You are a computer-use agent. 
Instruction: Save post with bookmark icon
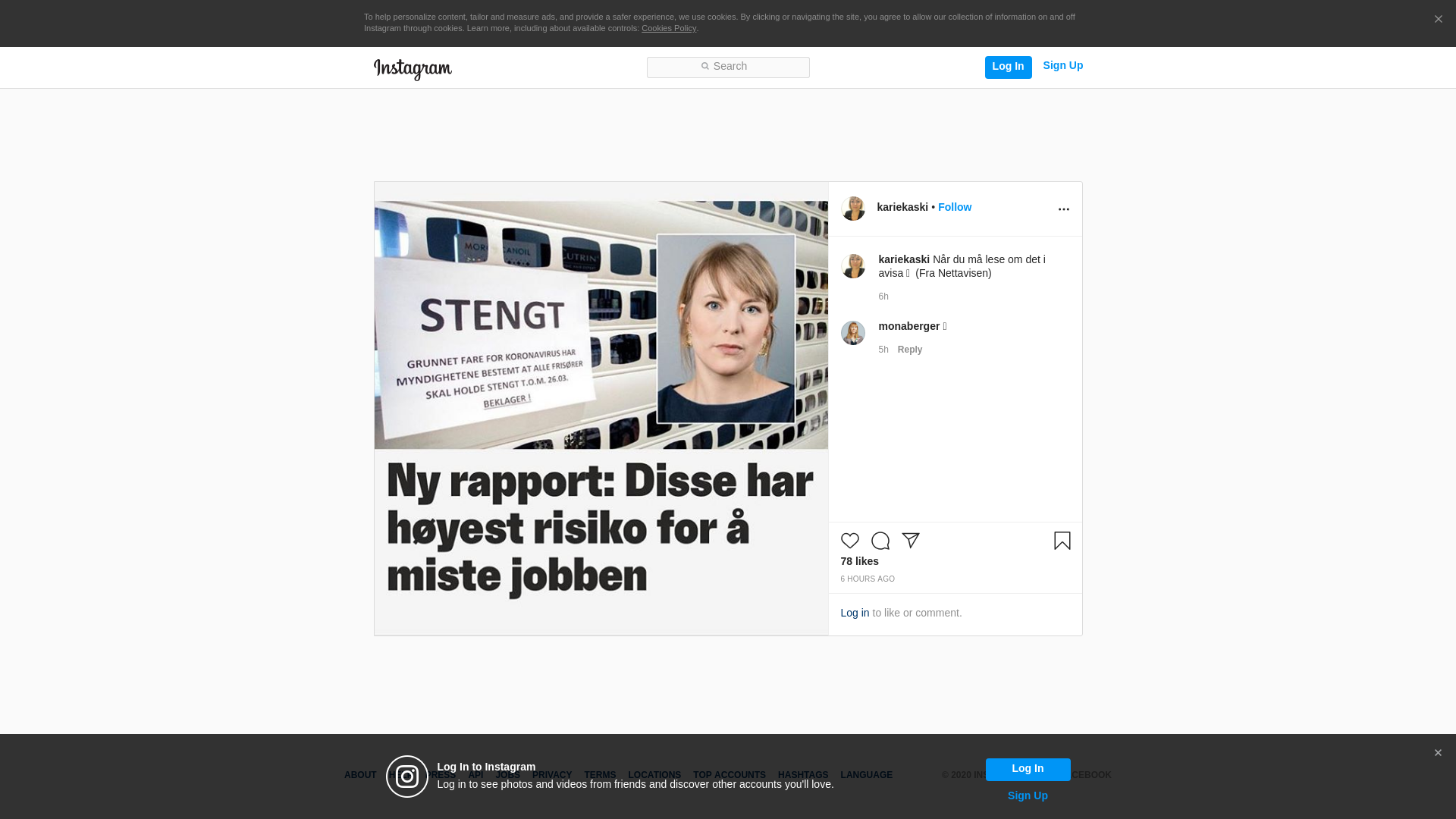[1062, 541]
